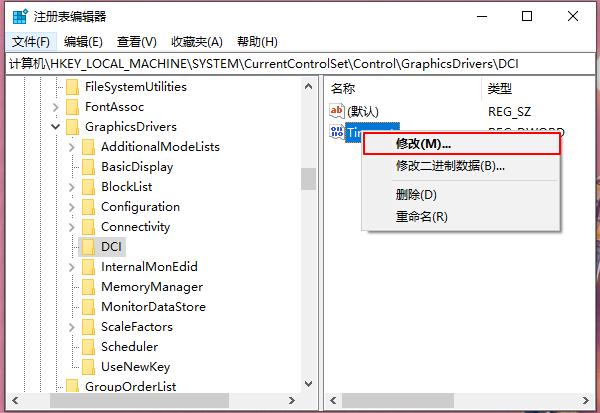Viewport: 600px width, 413px height.
Task: Expand the InternalMonEdid key
Action: [72, 267]
